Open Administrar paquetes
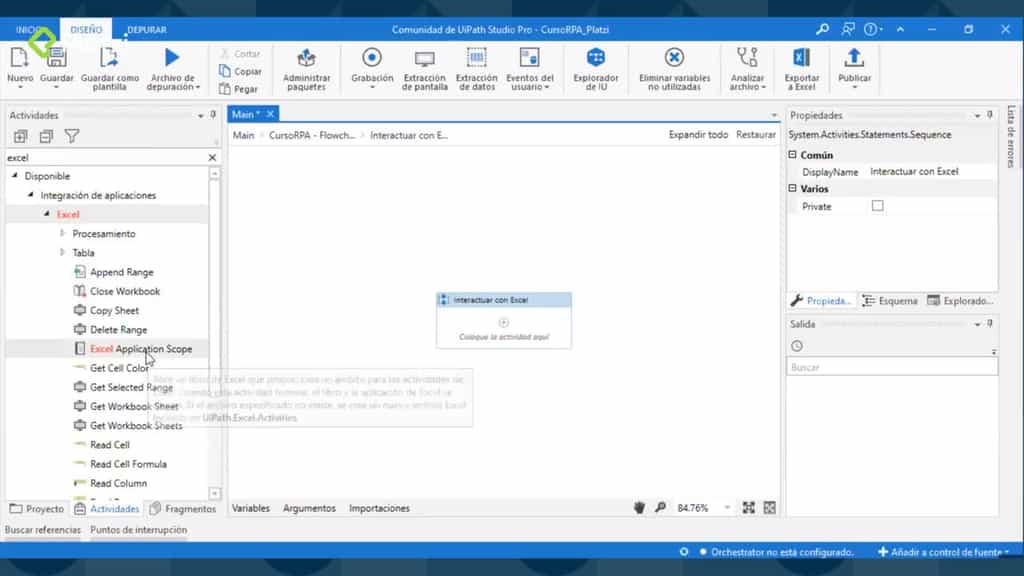Screen dimensions: 1024x576 pos(306,69)
